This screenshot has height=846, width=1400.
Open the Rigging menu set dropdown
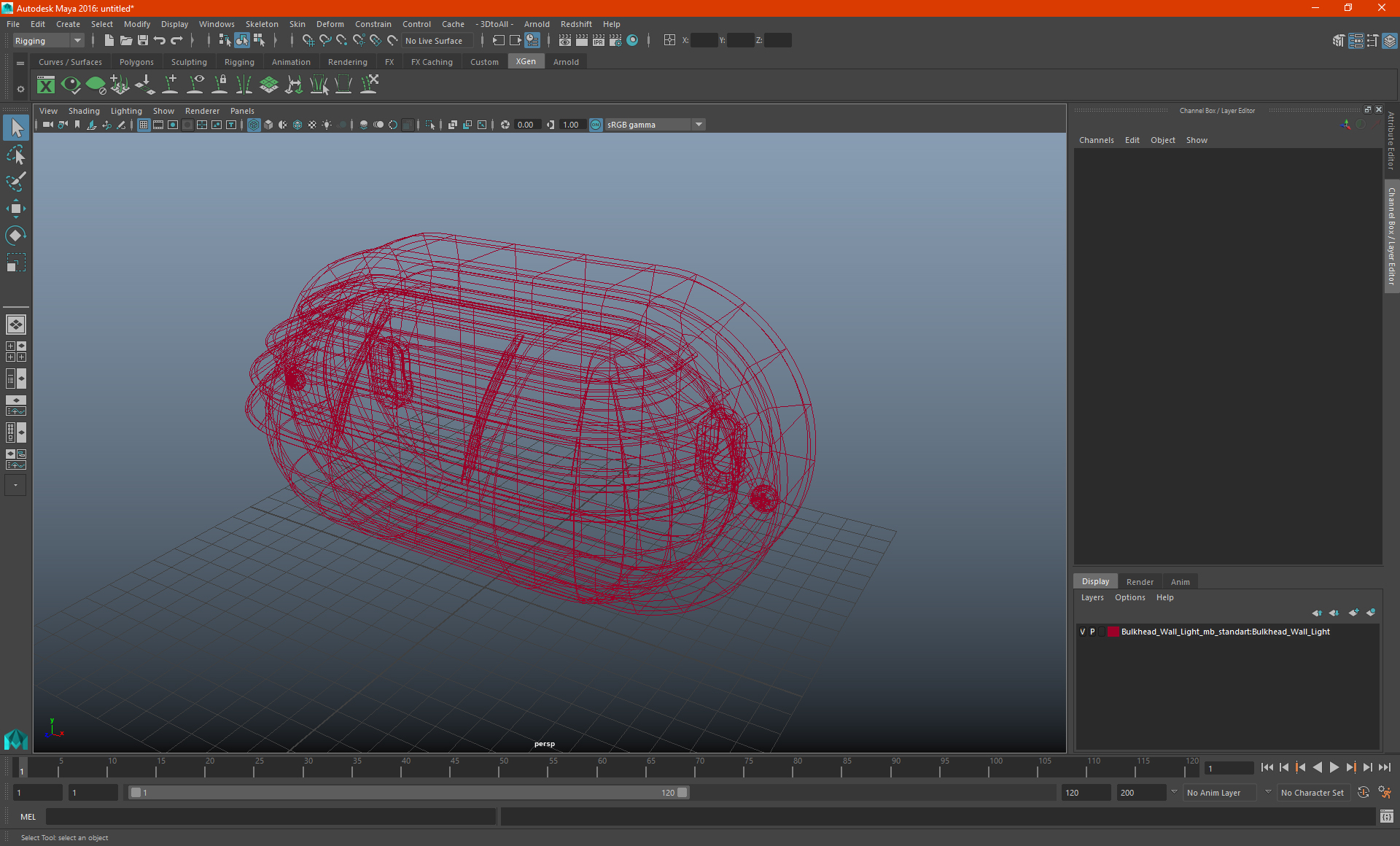point(48,41)
